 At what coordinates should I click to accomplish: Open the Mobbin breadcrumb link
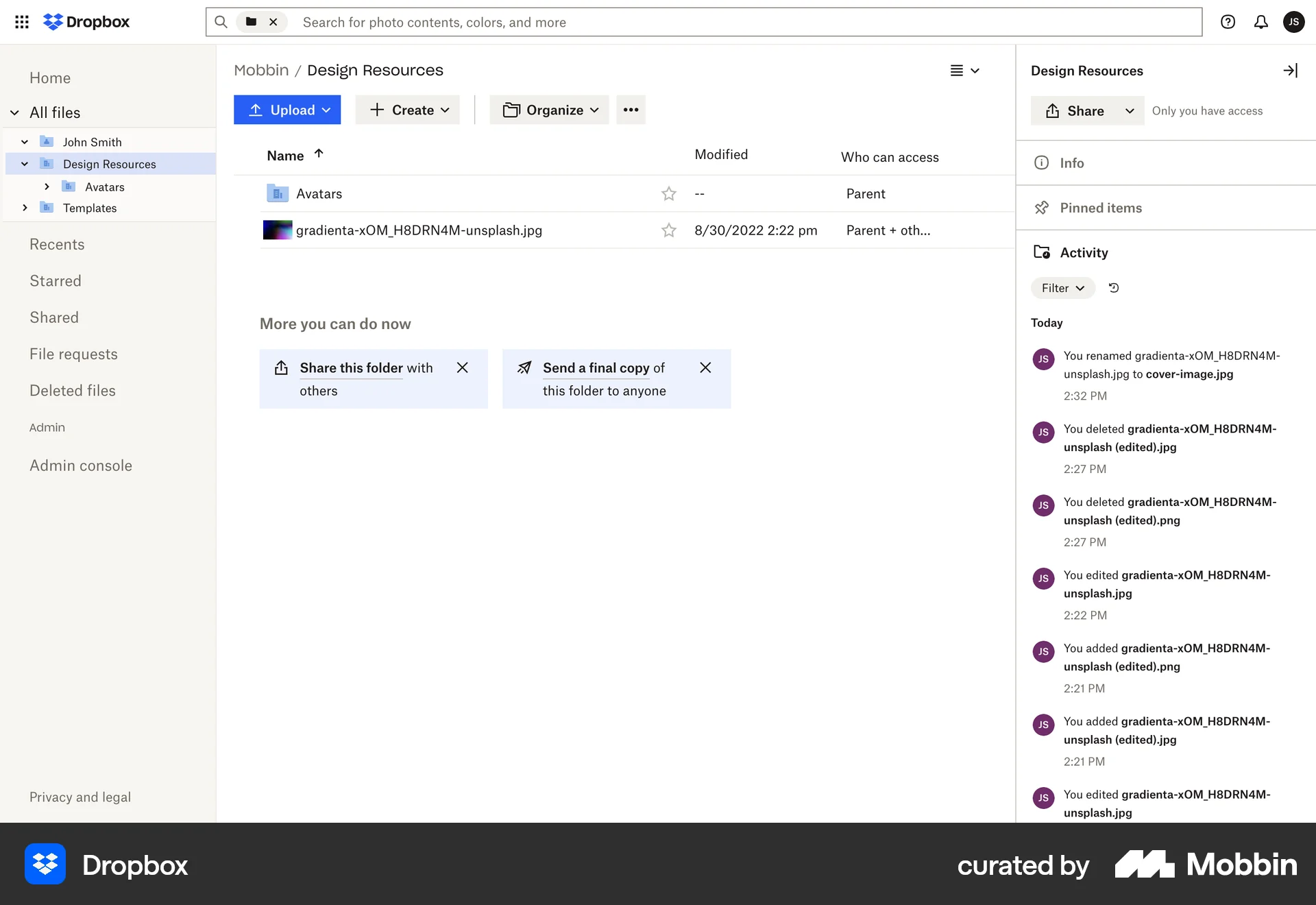pyautogui.click(x=260, y=70)
